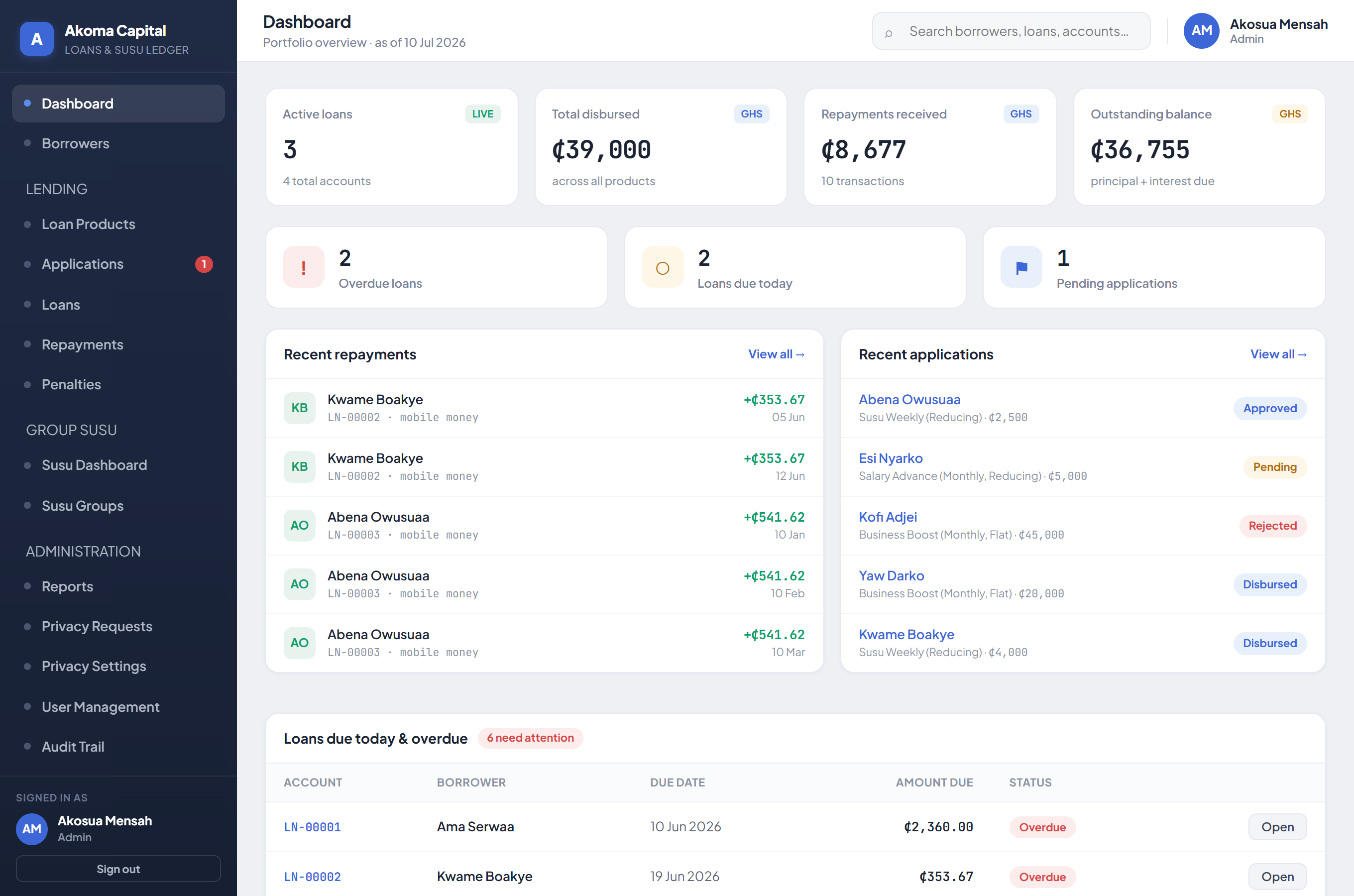The width and height of the screenshot is (1354, 896).
Task: Open Yaw Darko application link
Action: [x=891, y=576]
